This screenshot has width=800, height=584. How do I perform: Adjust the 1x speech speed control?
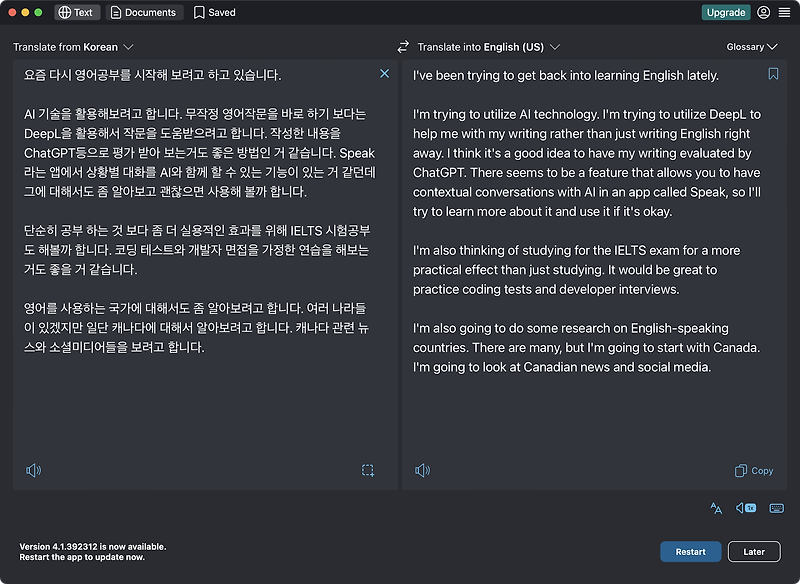[x=746, y=508]
